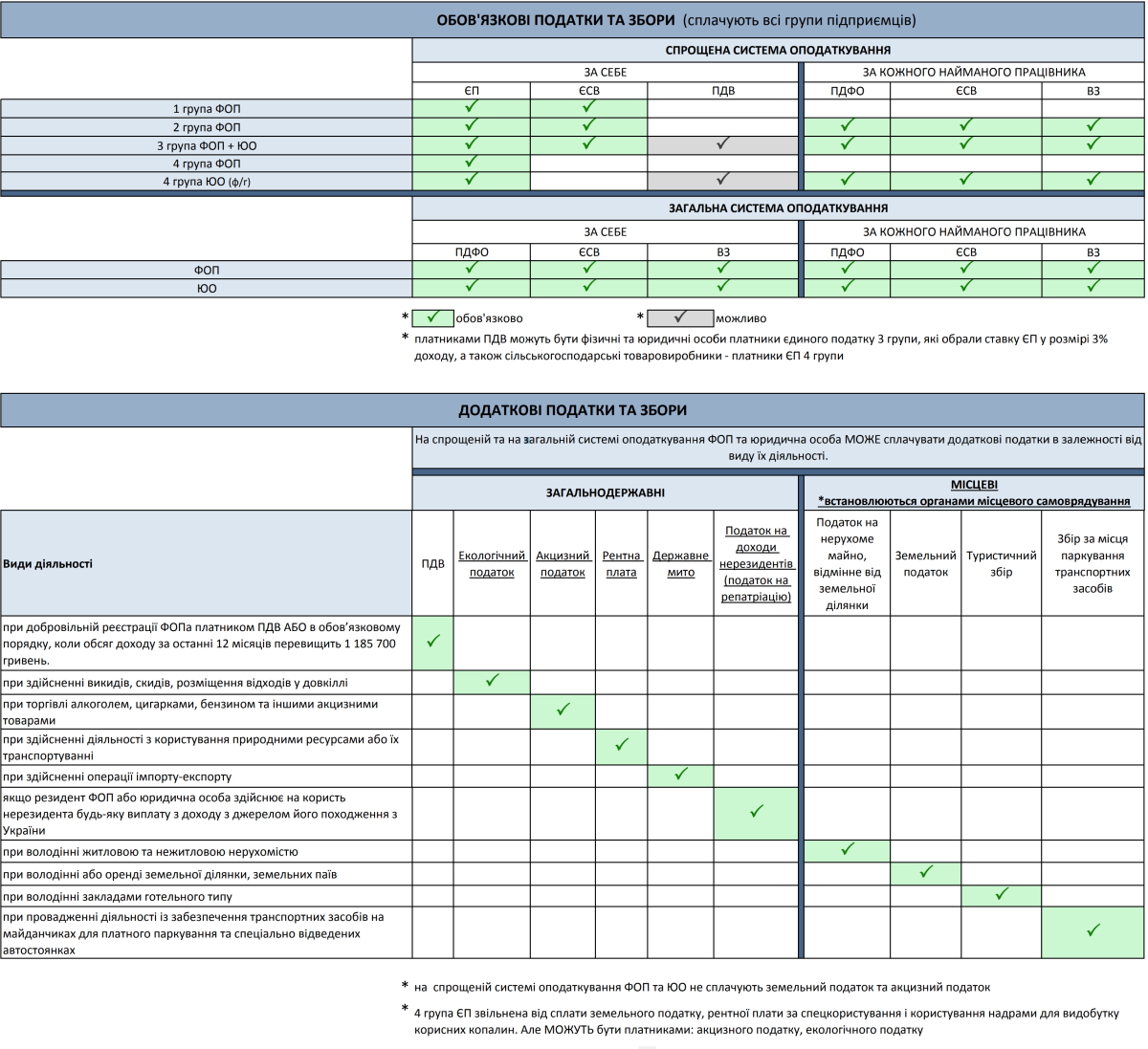1148x1049 pixels.
Task: Click the ЄП checkmark for 1 група ФОП
Action: (471, 108)
